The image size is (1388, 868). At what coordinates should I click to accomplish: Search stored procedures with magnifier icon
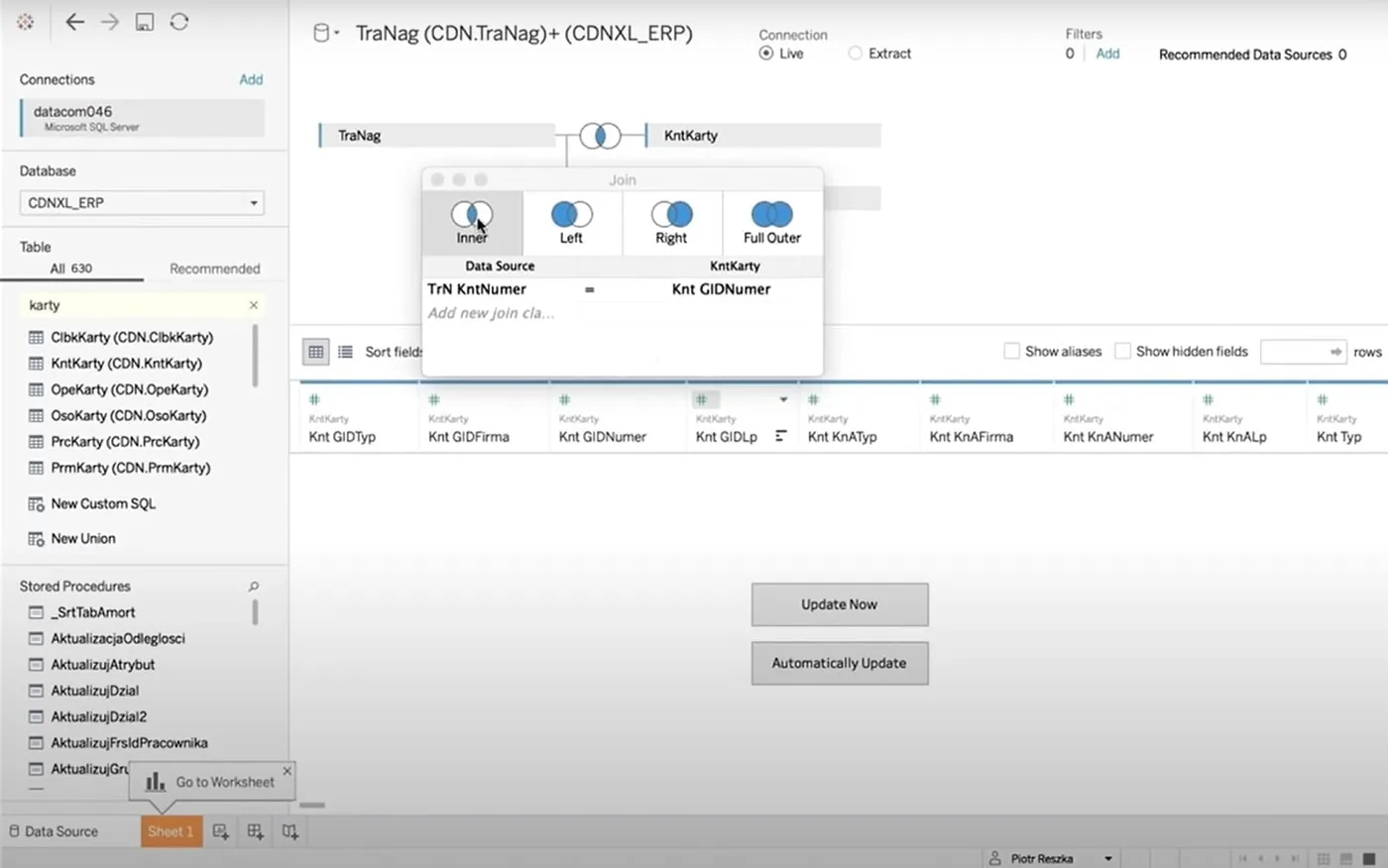[254, 587]
